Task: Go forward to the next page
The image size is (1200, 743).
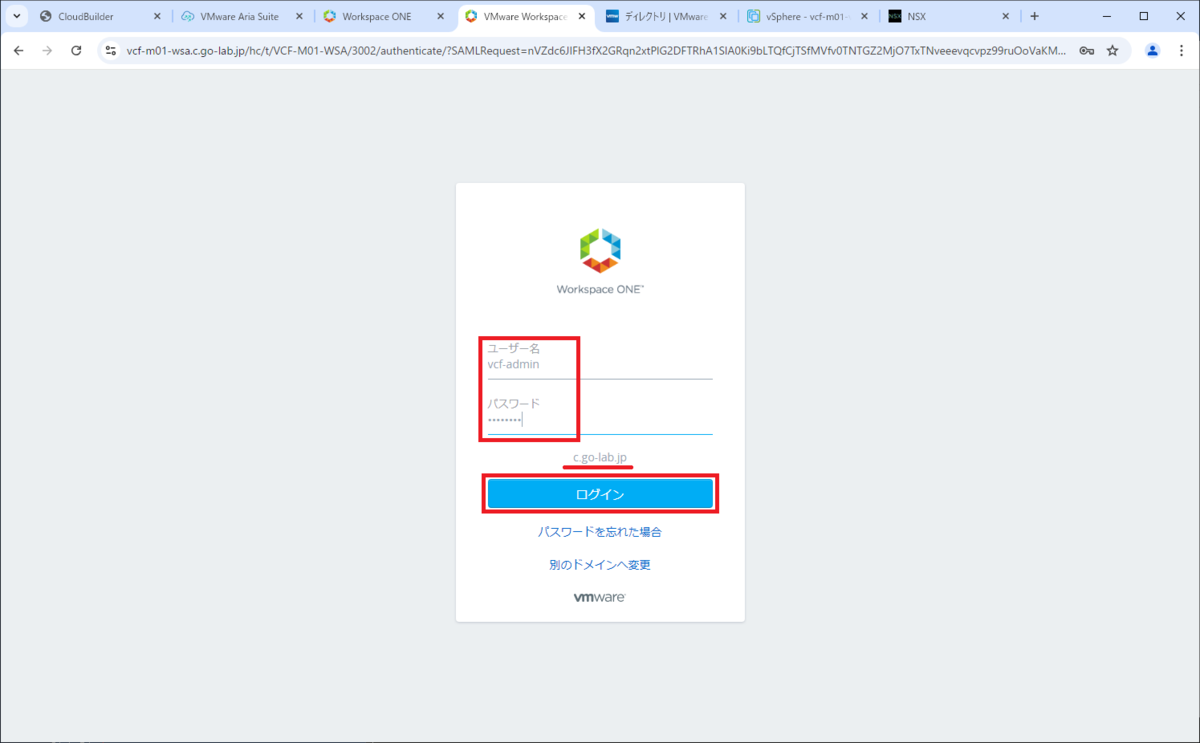Action: click(x=47, y=50)
